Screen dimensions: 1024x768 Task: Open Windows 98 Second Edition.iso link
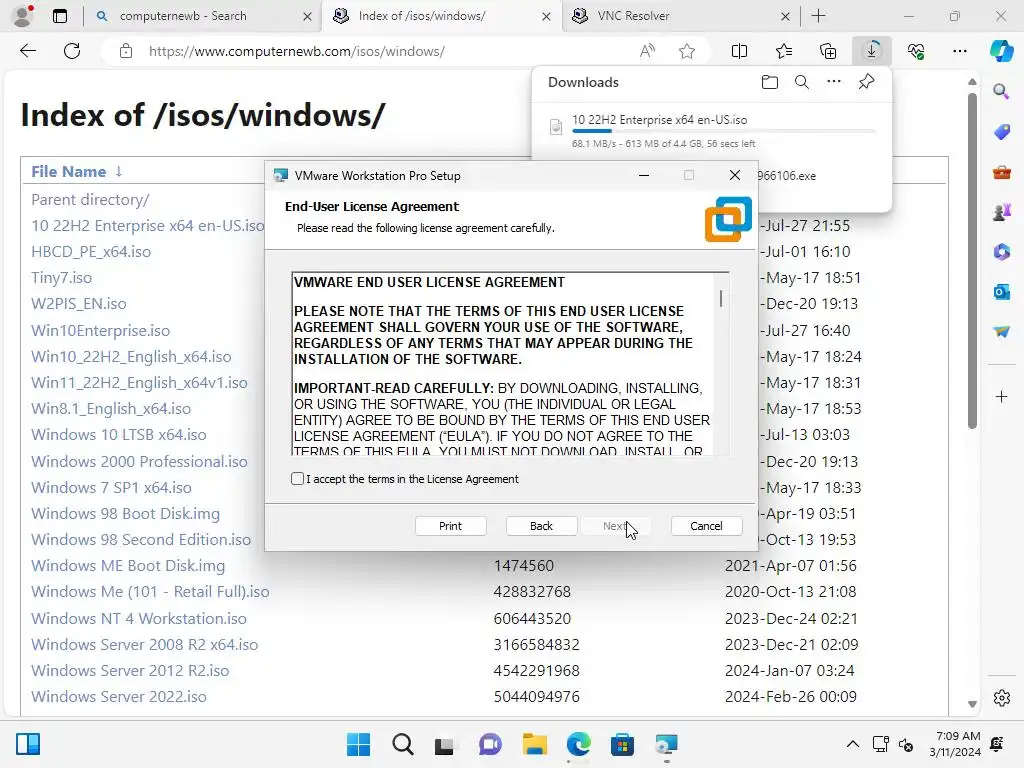(x=141, y=539)
